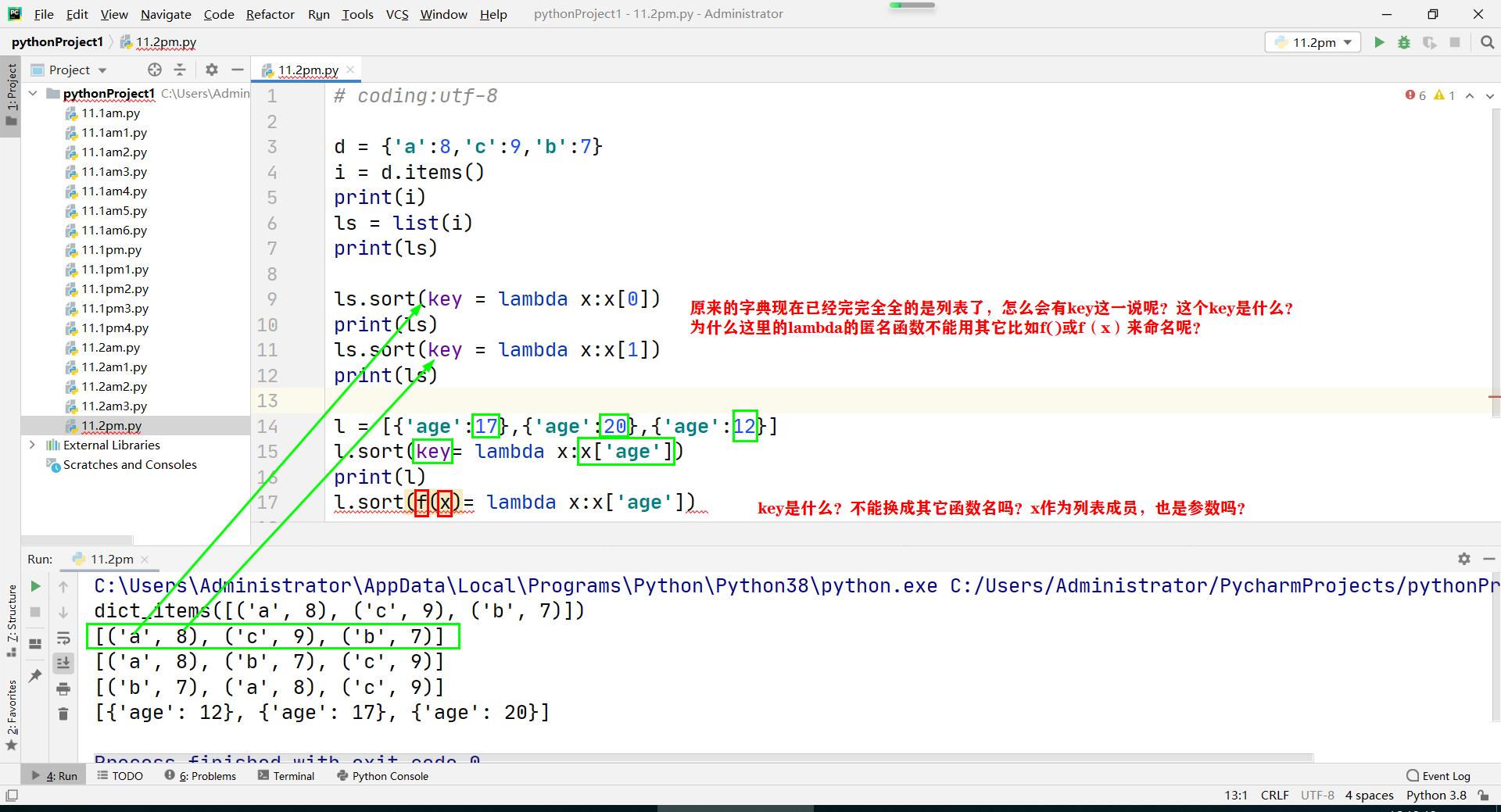Close the 11.2pm.py editor tab
Image resolution: width=1501 pixels, height=812 pixels.
pyautogui.click(x=350, y=70)
